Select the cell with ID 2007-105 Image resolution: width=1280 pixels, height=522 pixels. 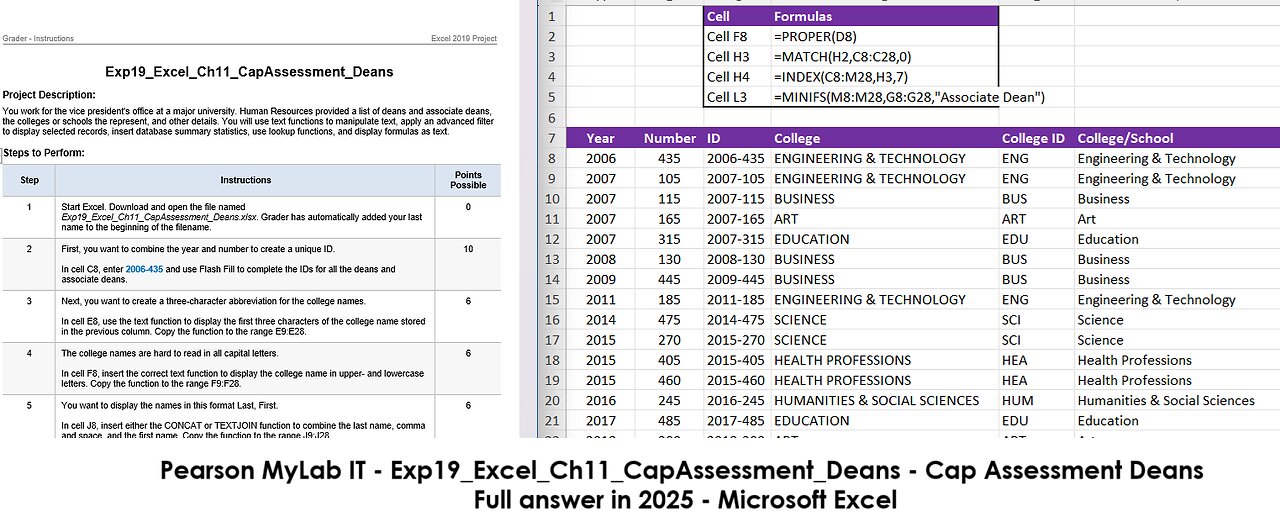pos(737,178)
